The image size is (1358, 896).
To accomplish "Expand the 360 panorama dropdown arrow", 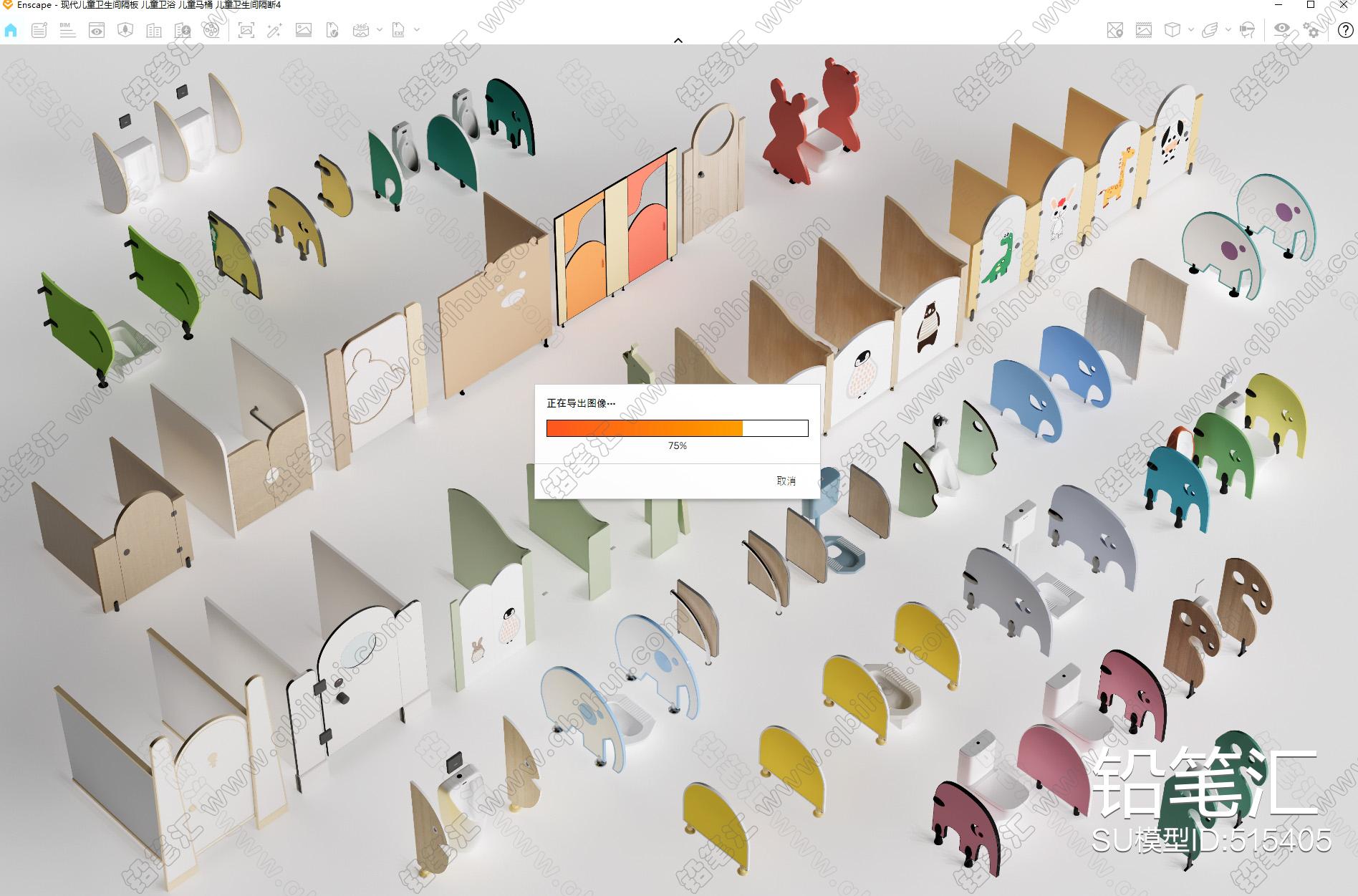I will coord(380,30).
